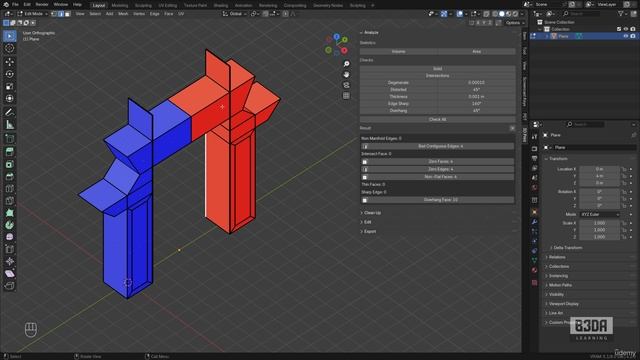Open the Window menu
This screenshot has height=360, width=640.
point(61,4)
